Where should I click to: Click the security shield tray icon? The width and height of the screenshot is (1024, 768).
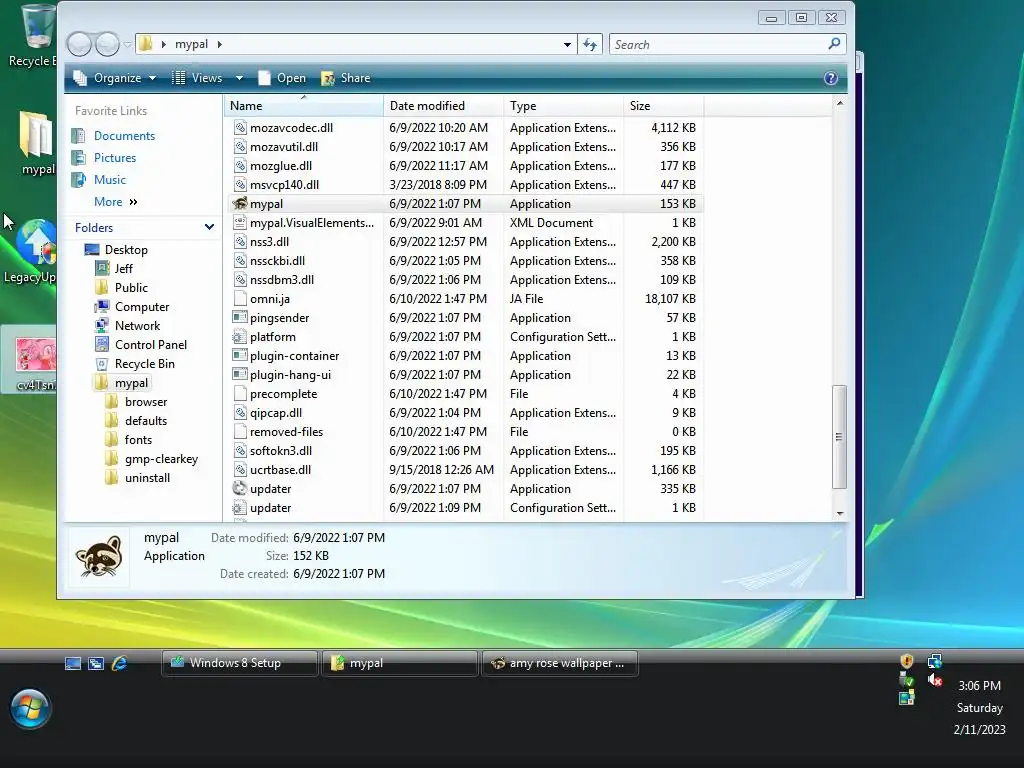(x=906, y=661)
